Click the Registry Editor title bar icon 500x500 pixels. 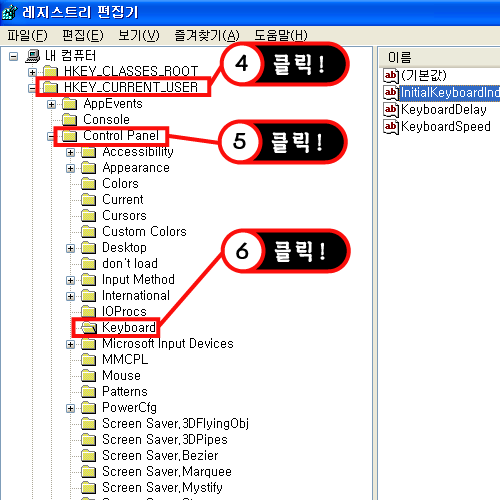point(9,12)
